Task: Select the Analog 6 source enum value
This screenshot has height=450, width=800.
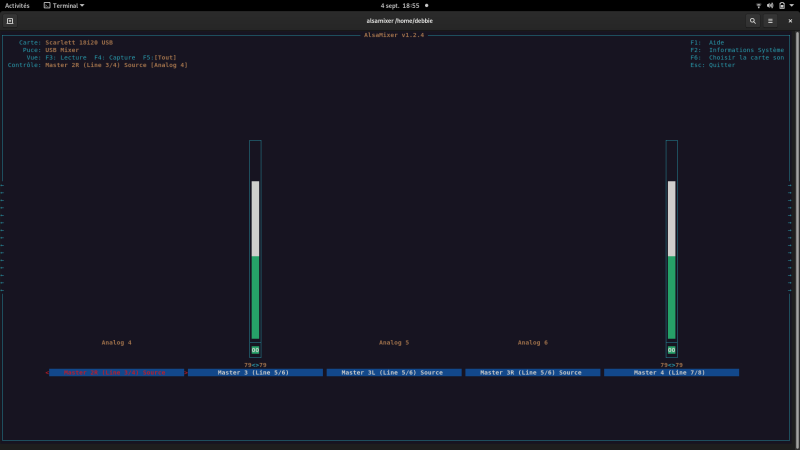Action: [533, 342]
